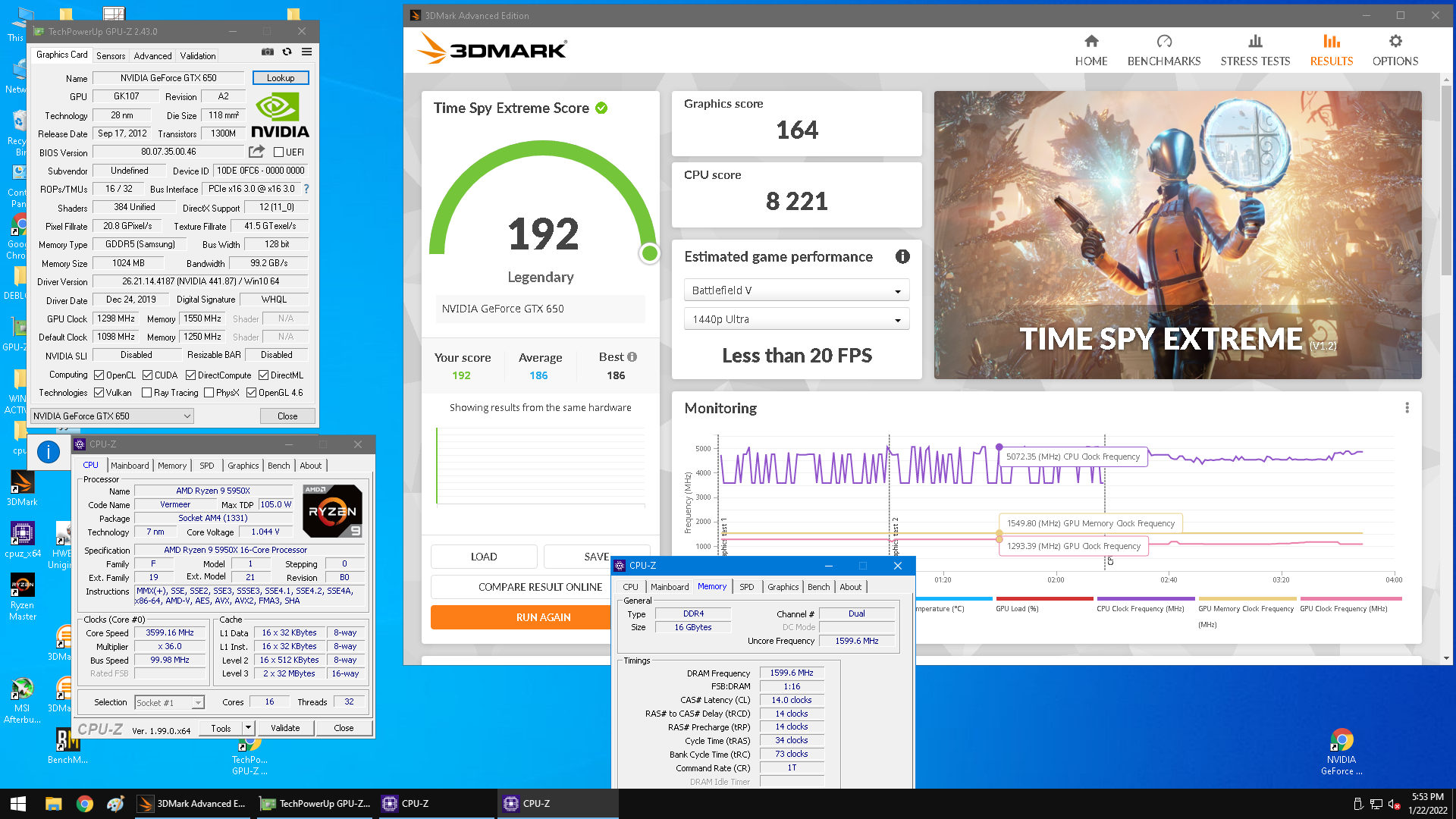Click the GPU-Z refresh icon

pyautogui.click(x=287, y=52)
